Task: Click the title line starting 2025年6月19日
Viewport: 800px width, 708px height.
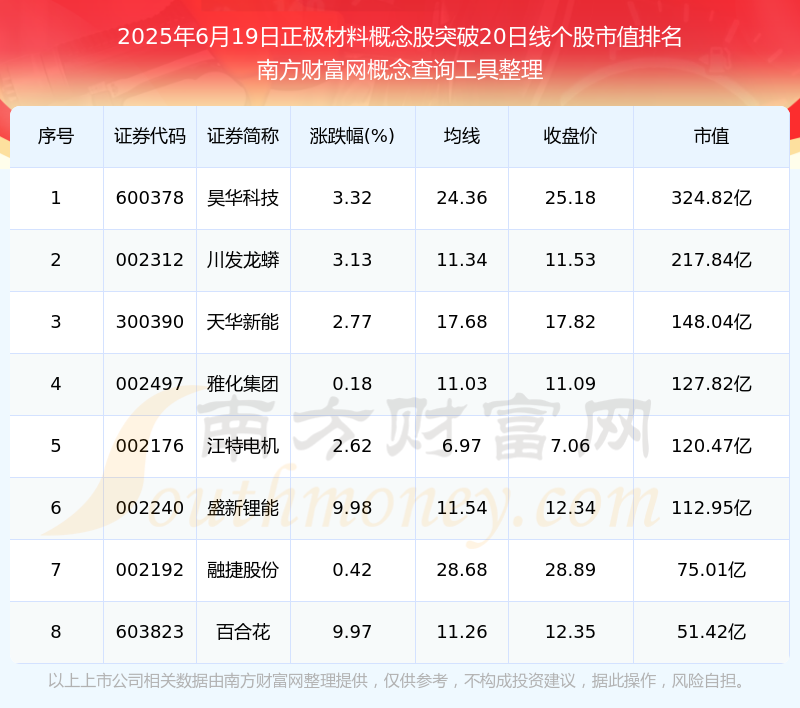Action: pos(400,37)
